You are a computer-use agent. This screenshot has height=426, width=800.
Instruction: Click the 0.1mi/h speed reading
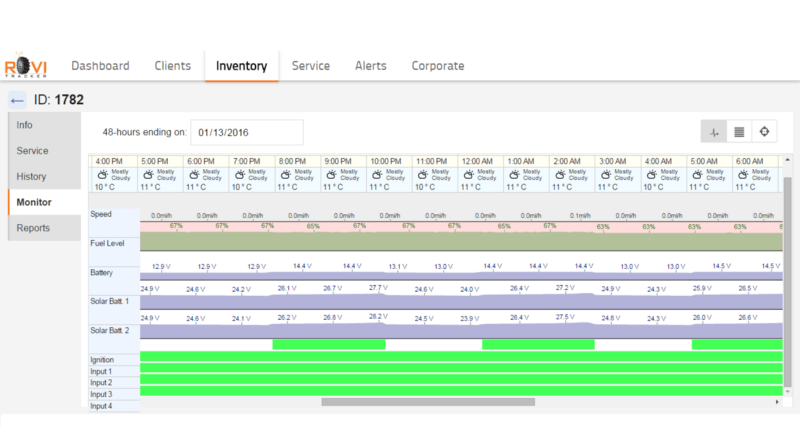580,216
